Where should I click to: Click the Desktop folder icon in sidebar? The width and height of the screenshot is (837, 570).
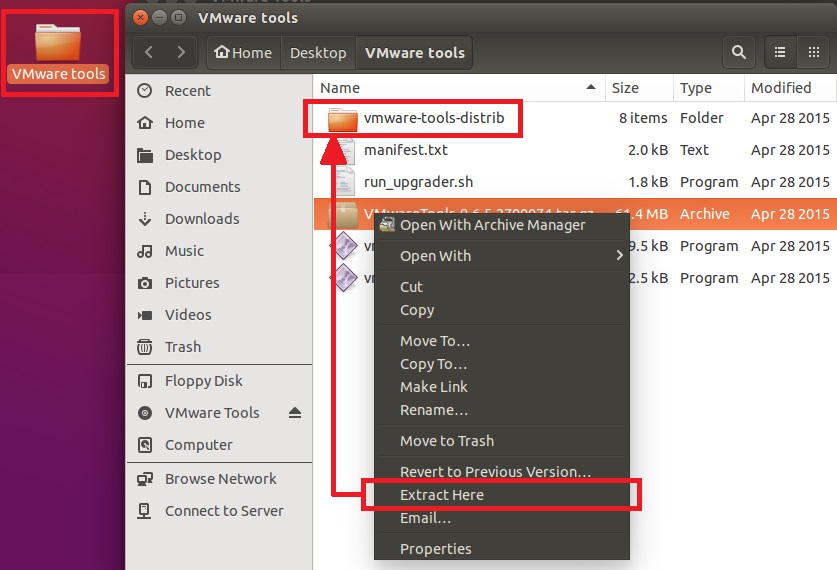145,155
